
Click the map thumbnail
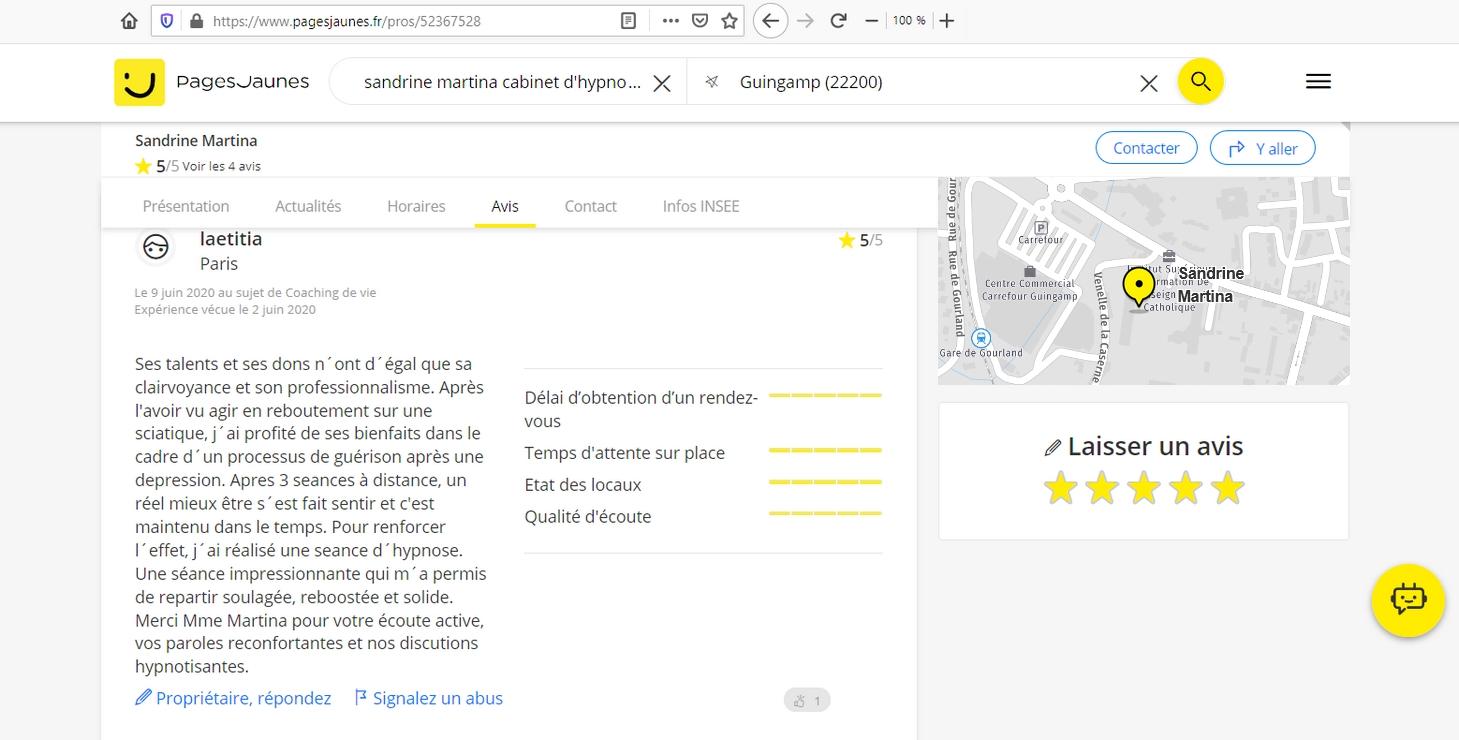click(x=1143, y=281)
